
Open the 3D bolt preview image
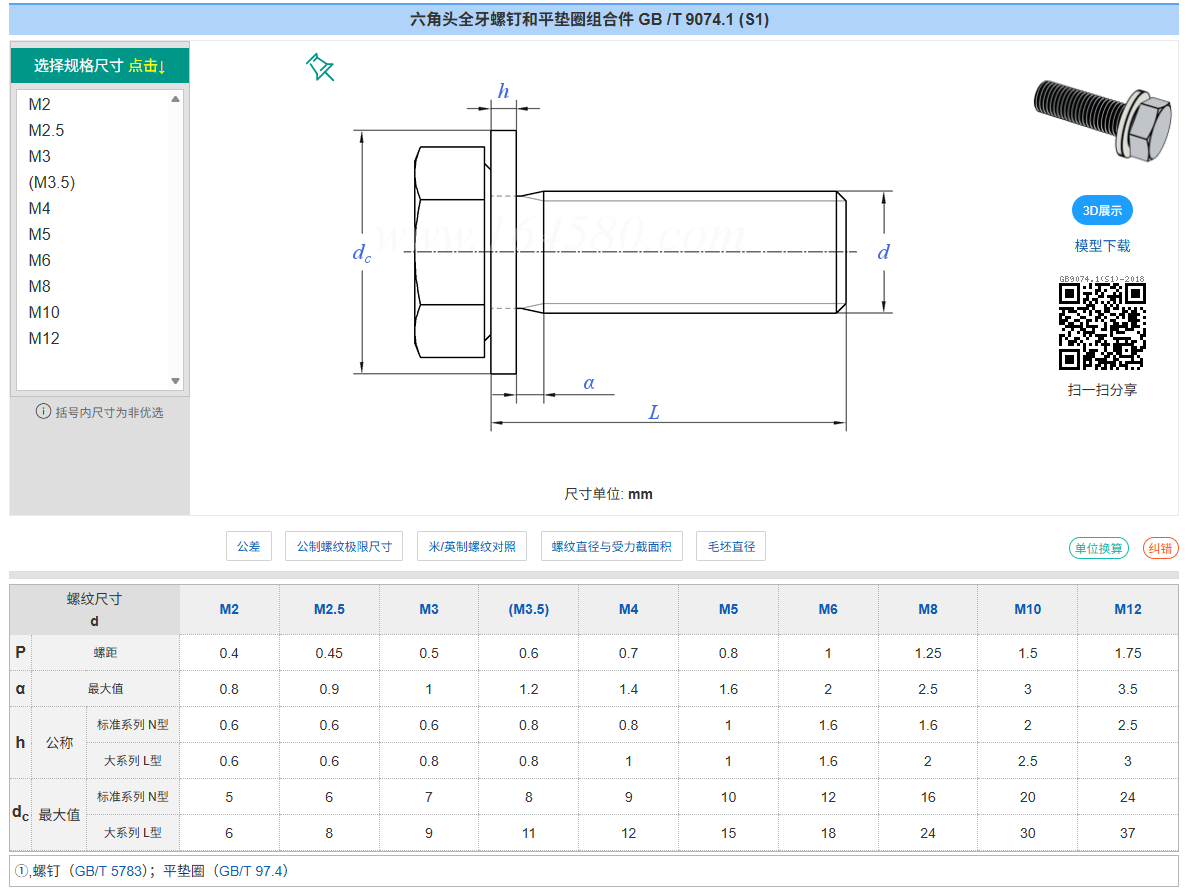[x=1102, y=119]
